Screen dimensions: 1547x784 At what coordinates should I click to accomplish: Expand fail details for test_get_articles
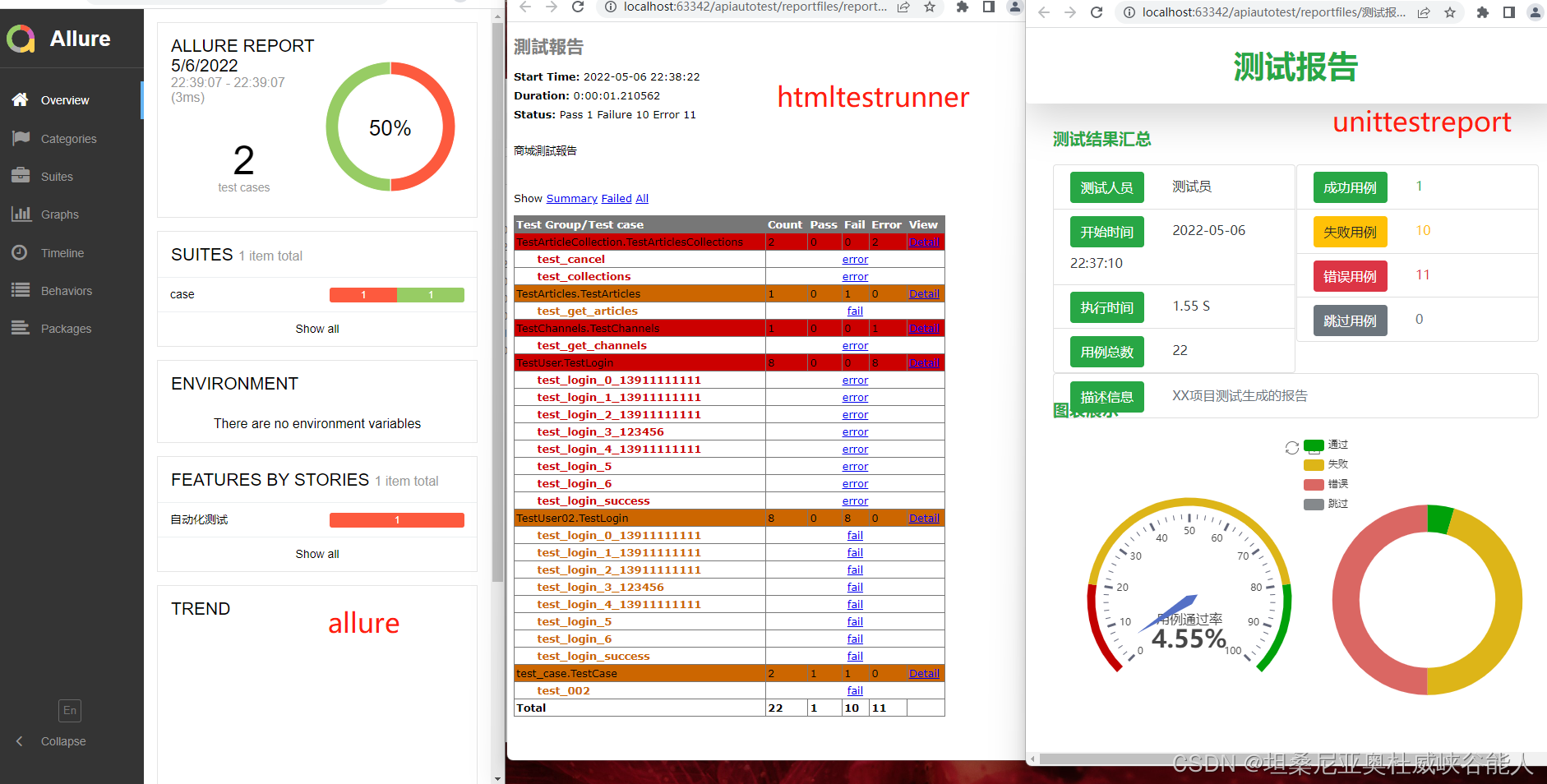[855, 311]
